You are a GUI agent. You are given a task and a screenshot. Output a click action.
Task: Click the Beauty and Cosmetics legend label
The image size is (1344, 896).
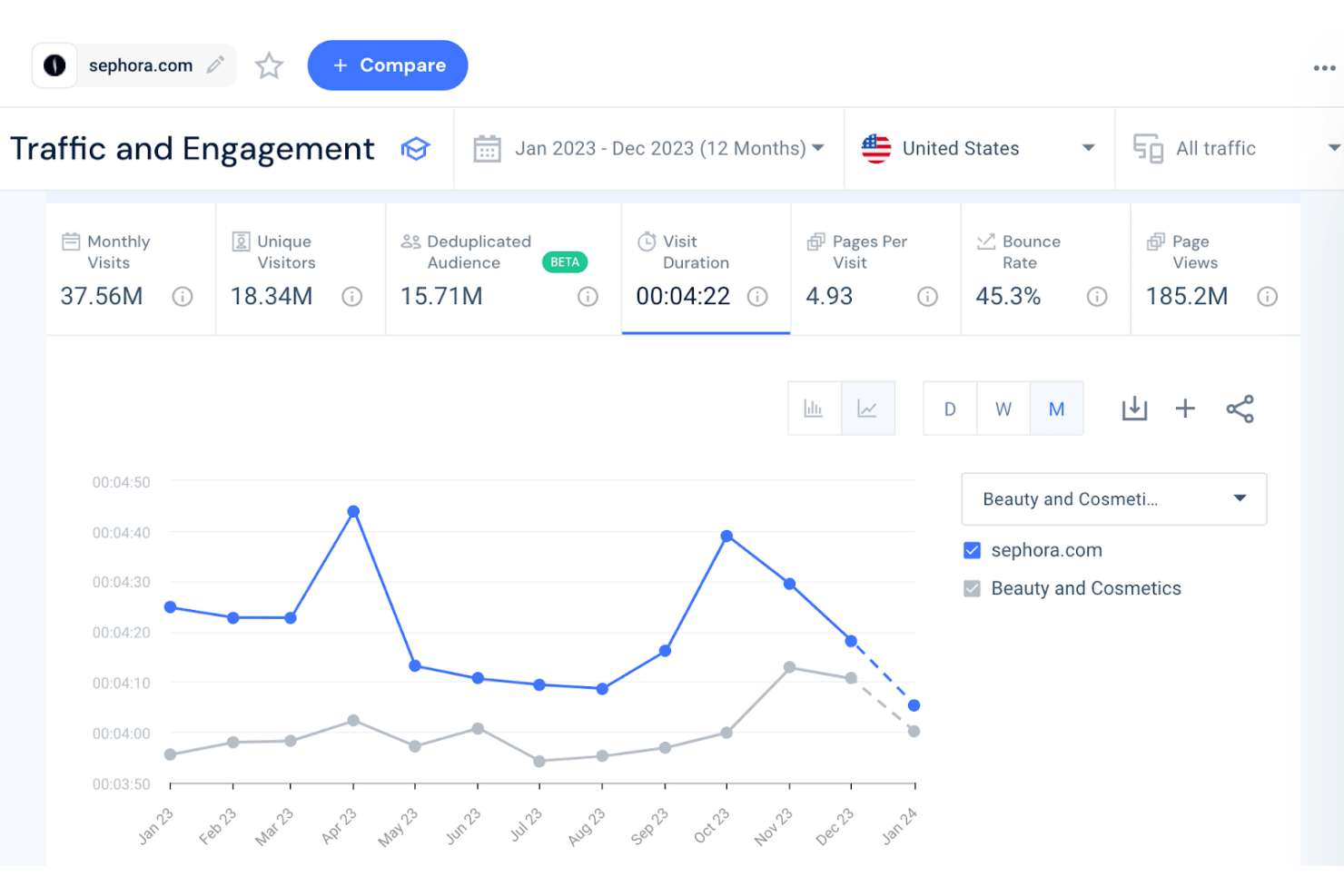pyautogui.click(x=1086, y=588)
